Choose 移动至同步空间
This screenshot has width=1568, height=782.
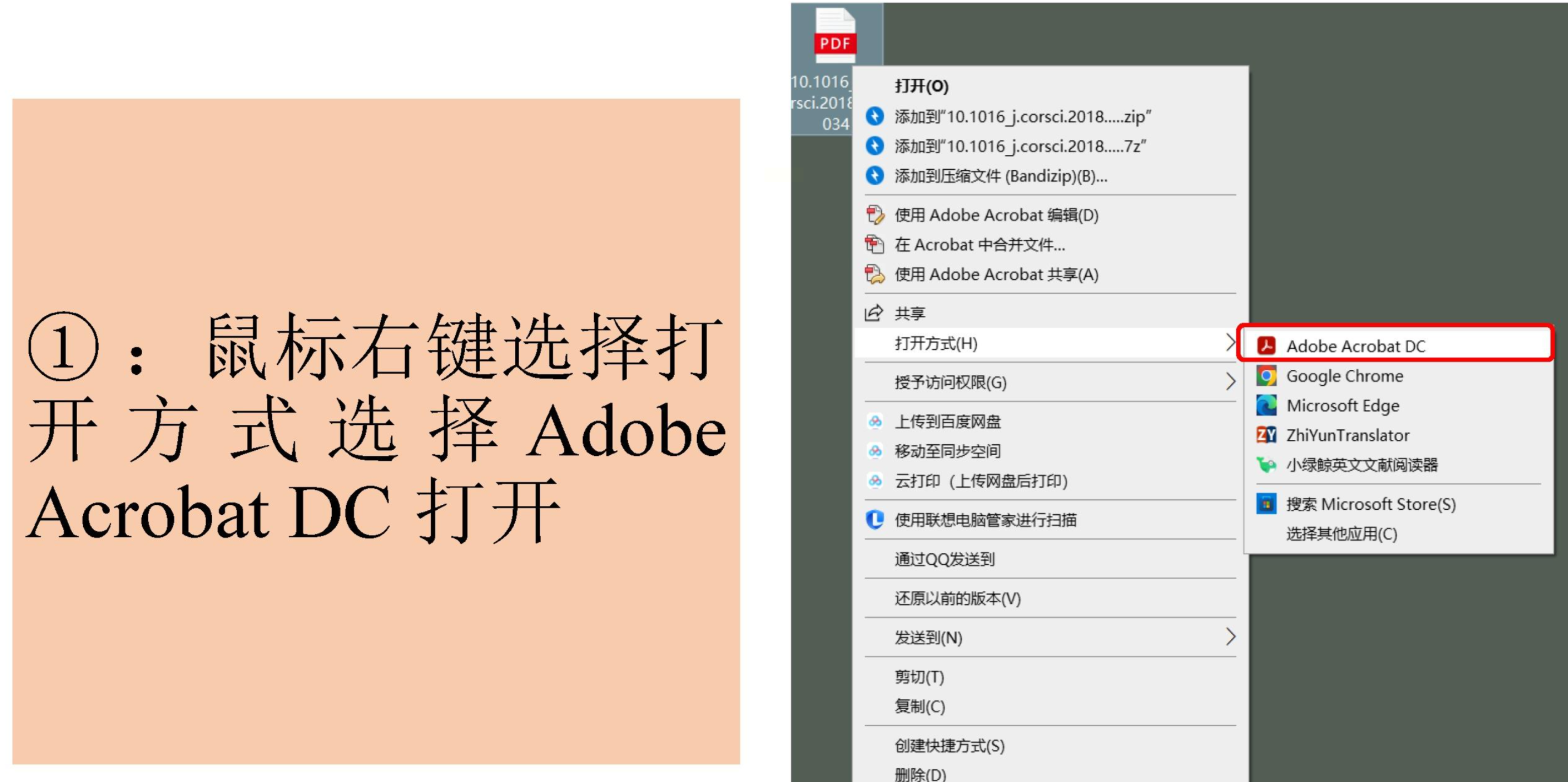1051,451
